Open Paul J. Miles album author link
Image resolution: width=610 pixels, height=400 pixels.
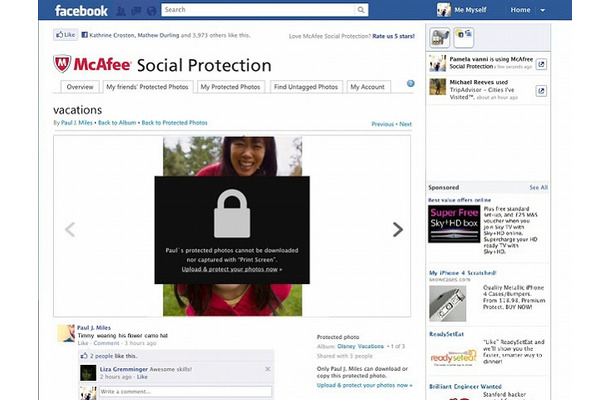[x=77, y=123]
